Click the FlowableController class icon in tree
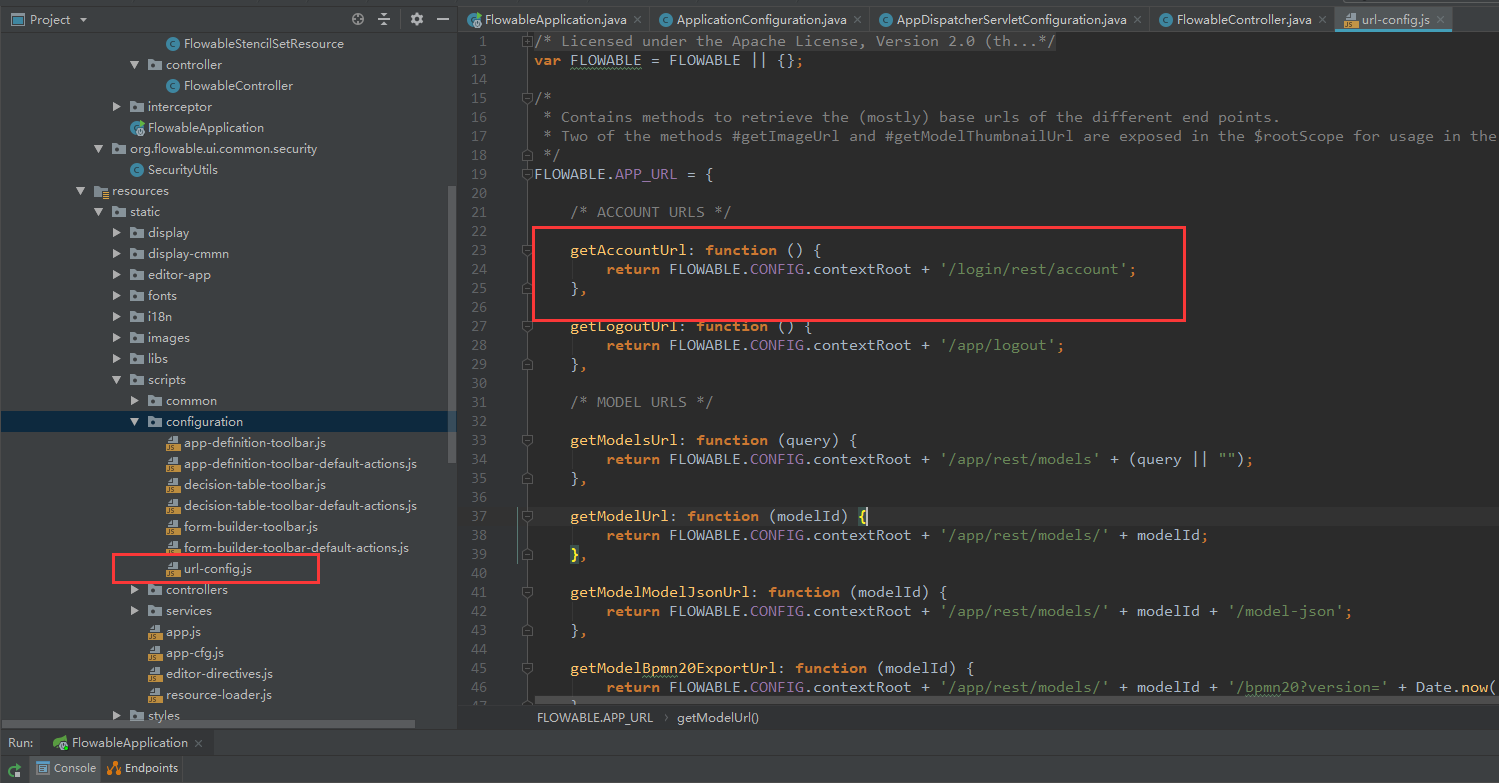The image size is (1499, 783). pos(174,86)
